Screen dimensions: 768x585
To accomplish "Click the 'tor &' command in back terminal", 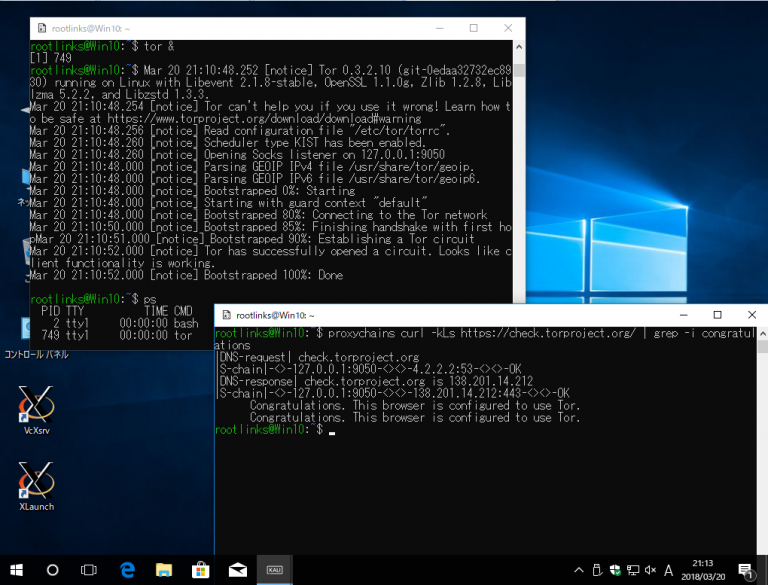I will click(x=159, y=47).
